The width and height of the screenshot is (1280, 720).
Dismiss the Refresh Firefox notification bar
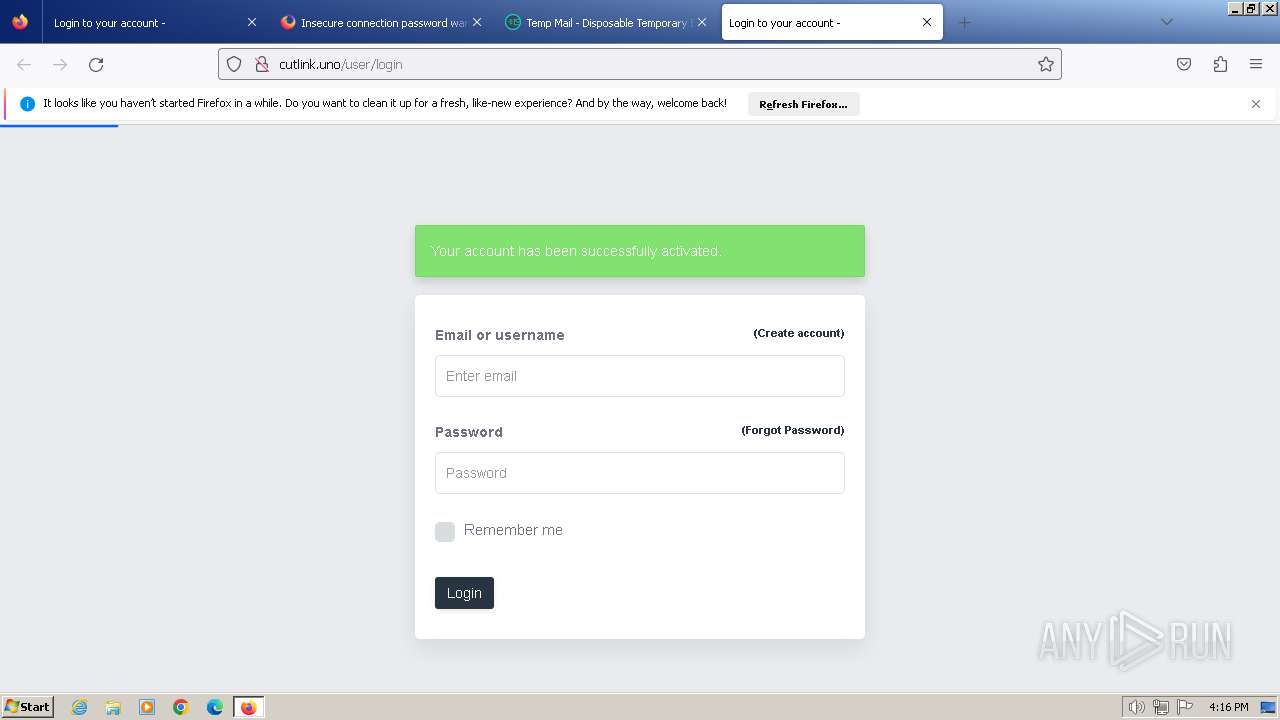(x=1256, y=104)
